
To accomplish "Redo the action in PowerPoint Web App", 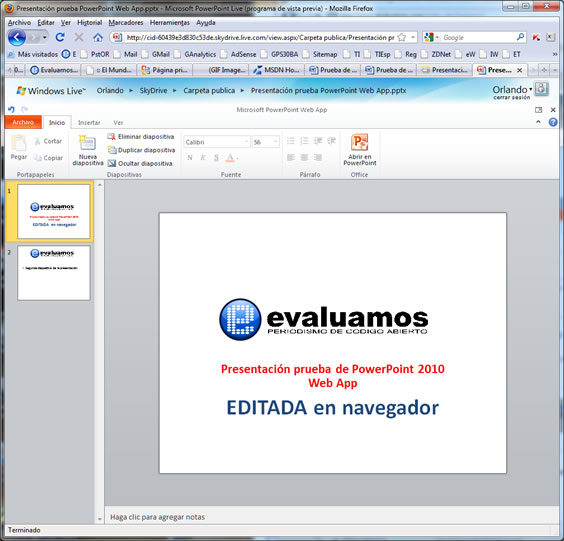I will coord(24,109).
